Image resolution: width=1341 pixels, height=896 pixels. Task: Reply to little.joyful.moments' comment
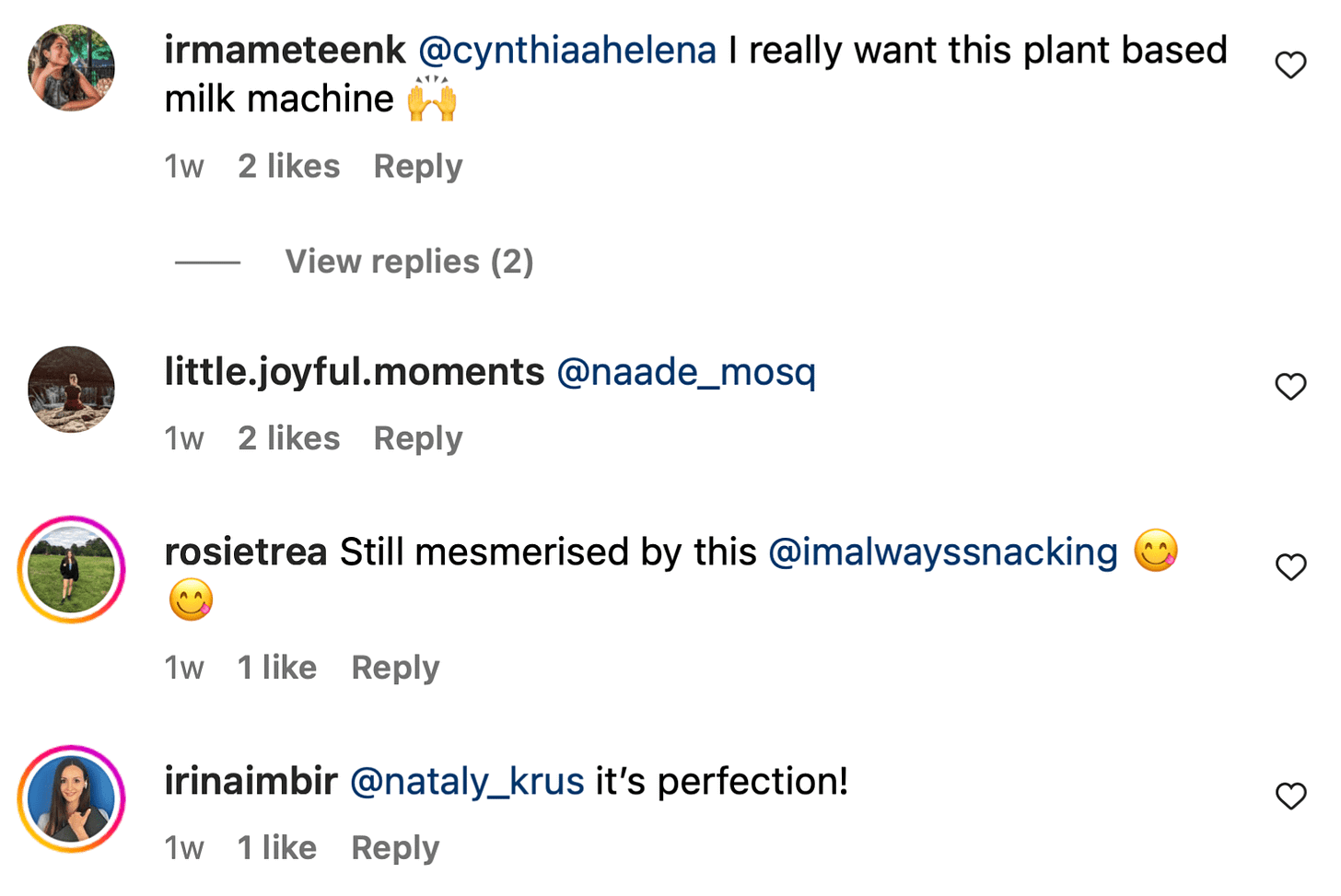(417, 439)
